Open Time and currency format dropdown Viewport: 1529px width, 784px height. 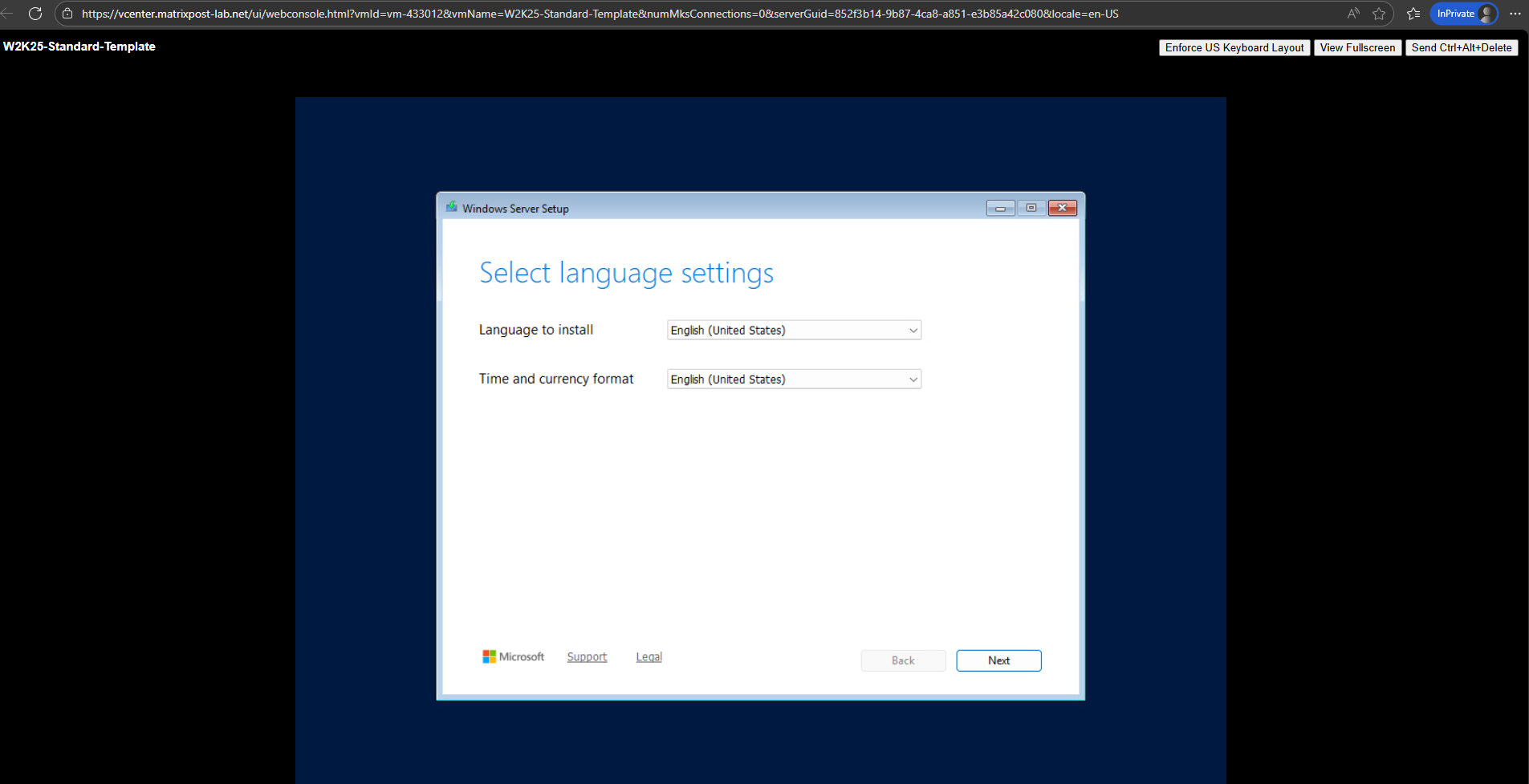794,379
